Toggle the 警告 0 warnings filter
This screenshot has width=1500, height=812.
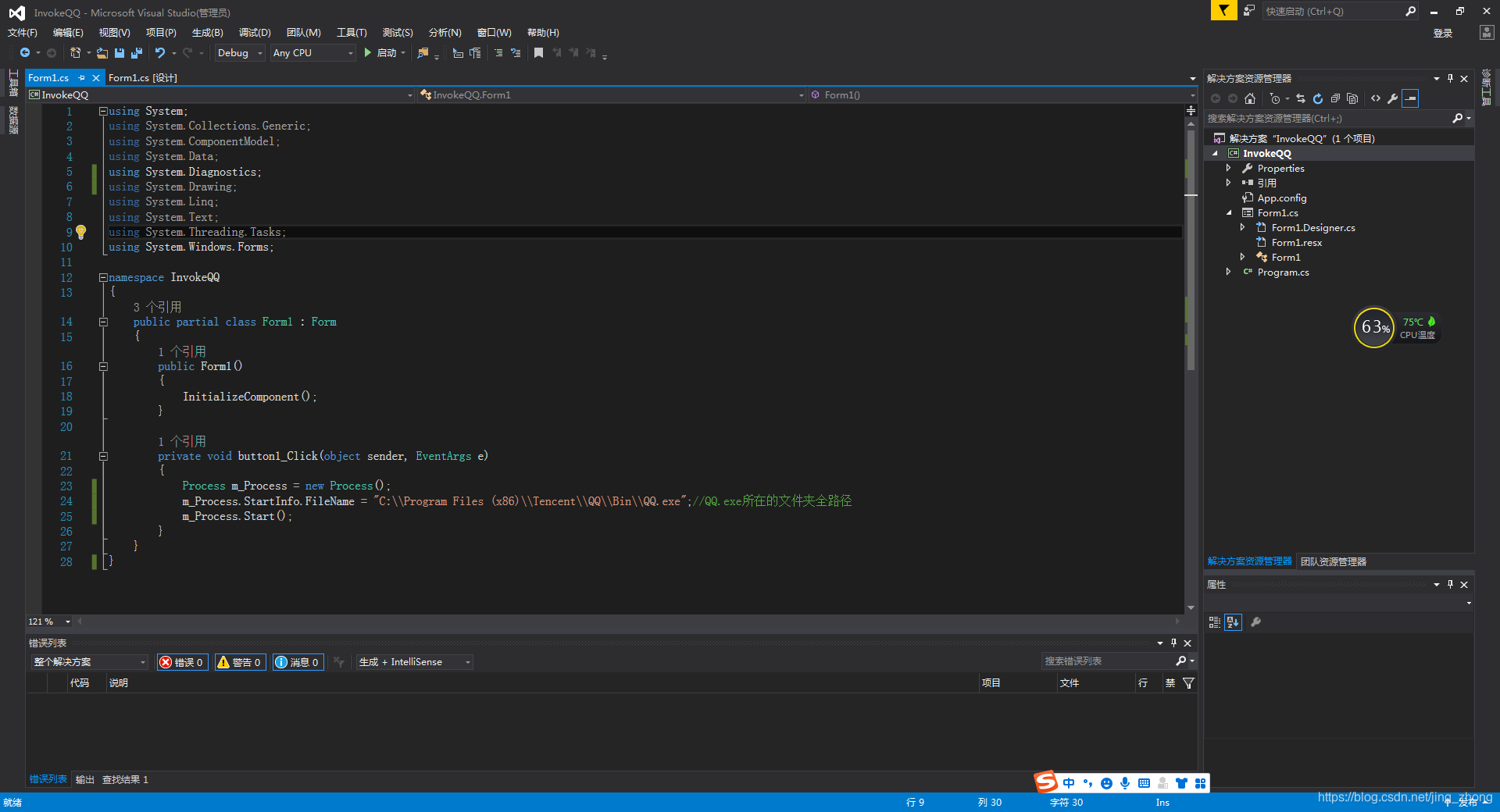pos(240,662)
